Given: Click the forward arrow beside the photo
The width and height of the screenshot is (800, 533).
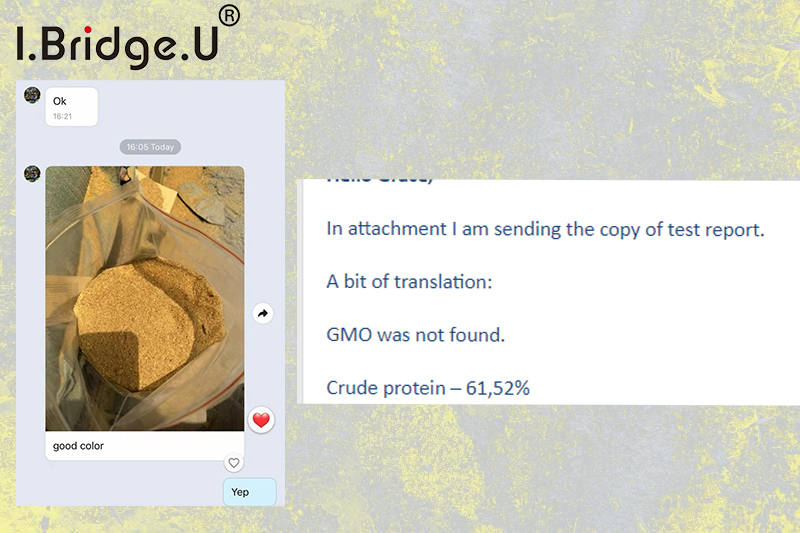Looking at the screenshot, I should click(263, 313).
